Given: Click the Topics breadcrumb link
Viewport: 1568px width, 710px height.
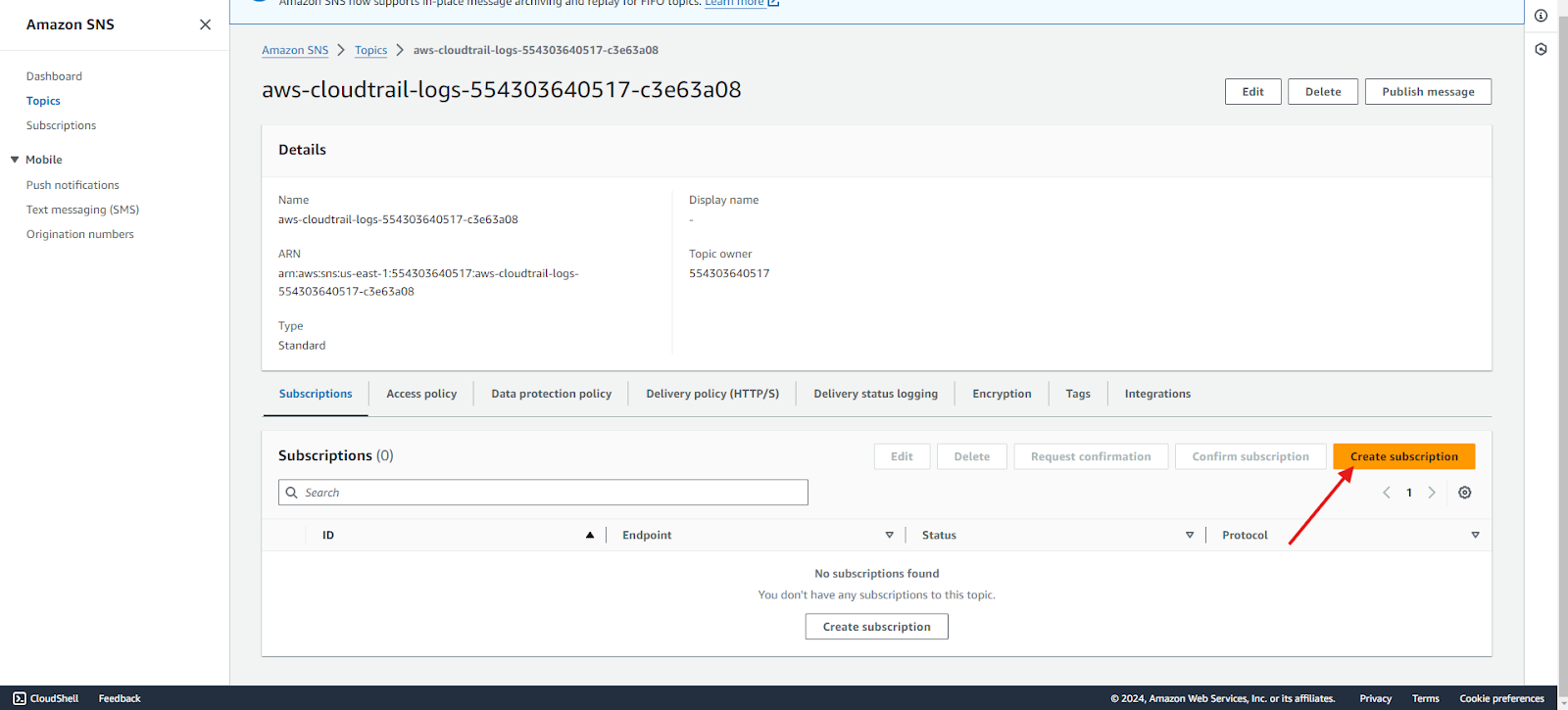Looking at the screenshot, I should [x=370, y=50].
